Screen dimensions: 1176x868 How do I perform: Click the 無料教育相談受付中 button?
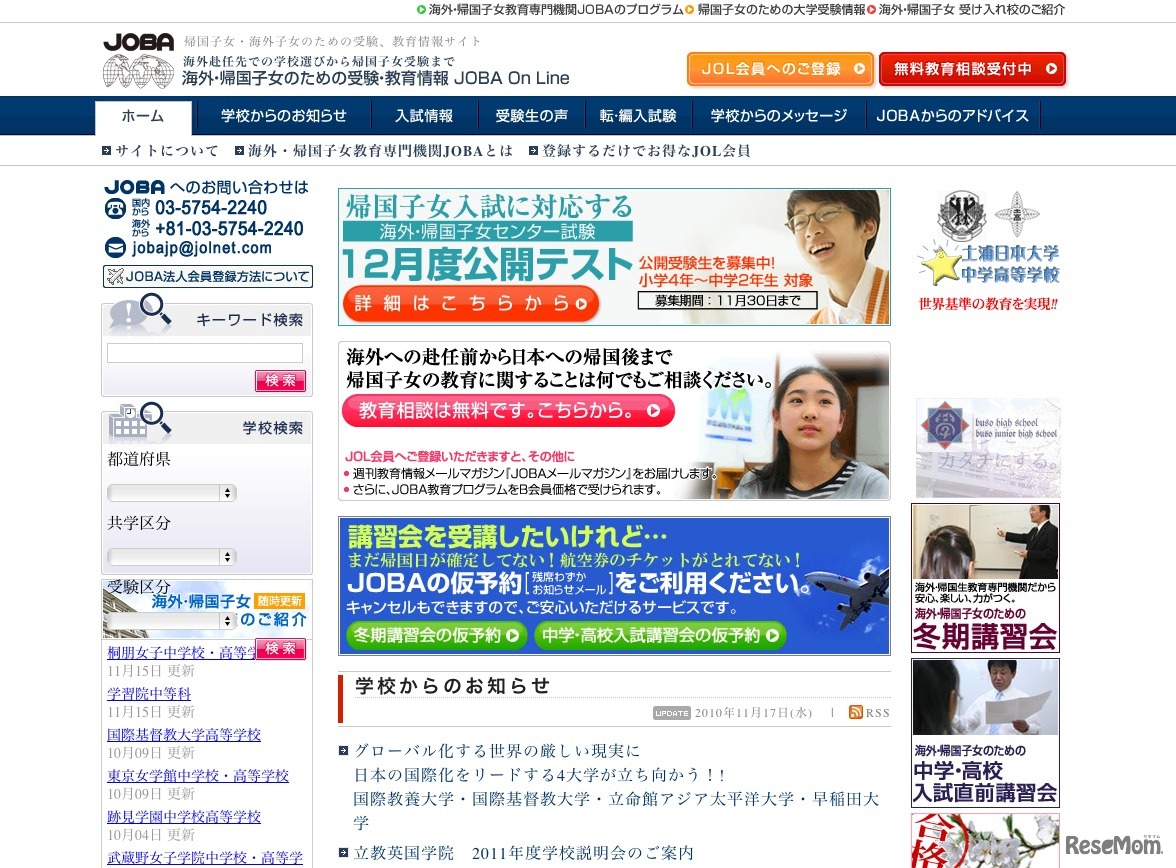971,69
